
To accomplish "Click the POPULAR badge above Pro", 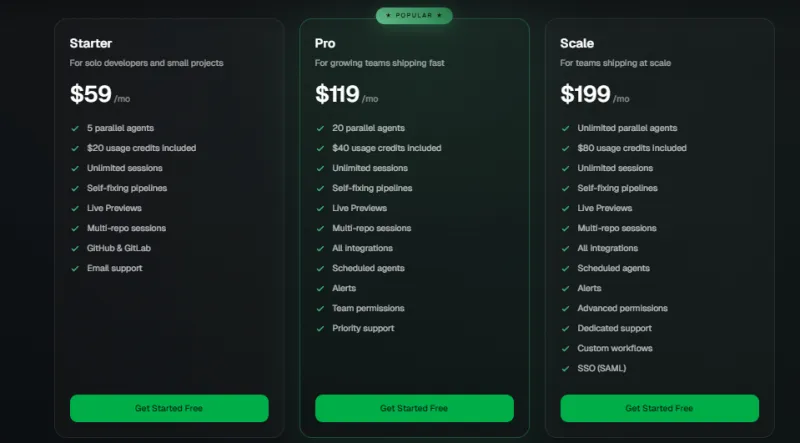I will pyautogui.click(x=414, y=16).
